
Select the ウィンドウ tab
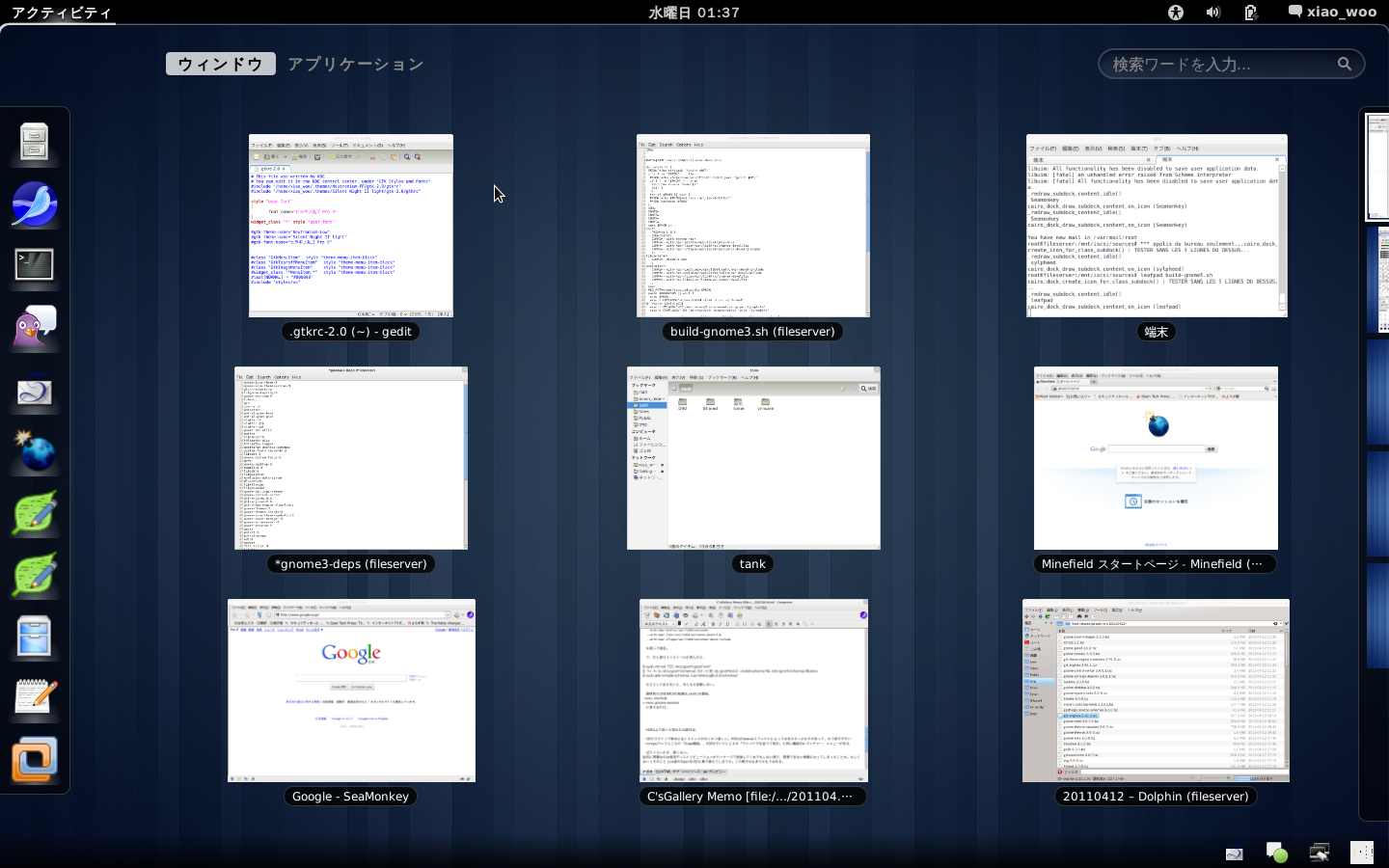coord(220,64)
